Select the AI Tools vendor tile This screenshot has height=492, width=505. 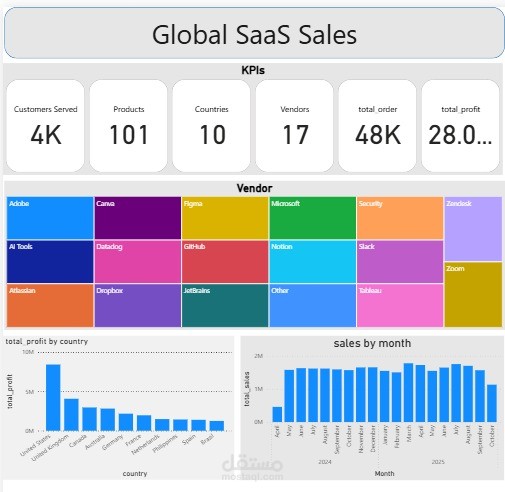click(x=50, y=262)
